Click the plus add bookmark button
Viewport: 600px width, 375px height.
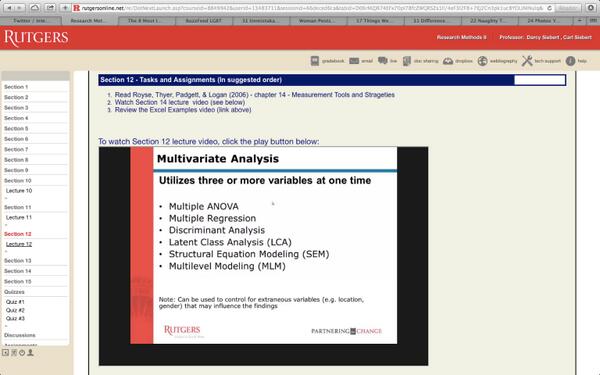coord(65,8)
